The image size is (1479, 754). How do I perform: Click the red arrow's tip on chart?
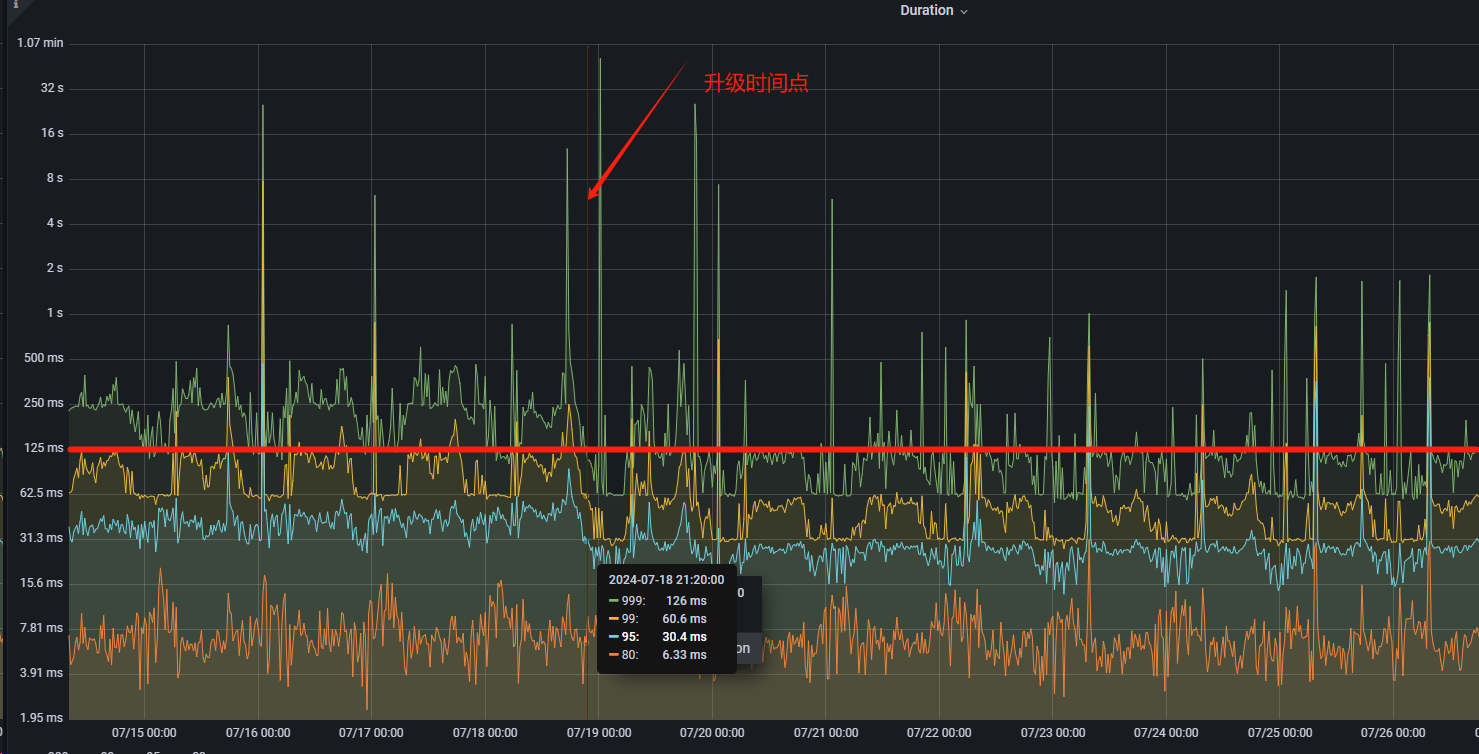point(590,198)
